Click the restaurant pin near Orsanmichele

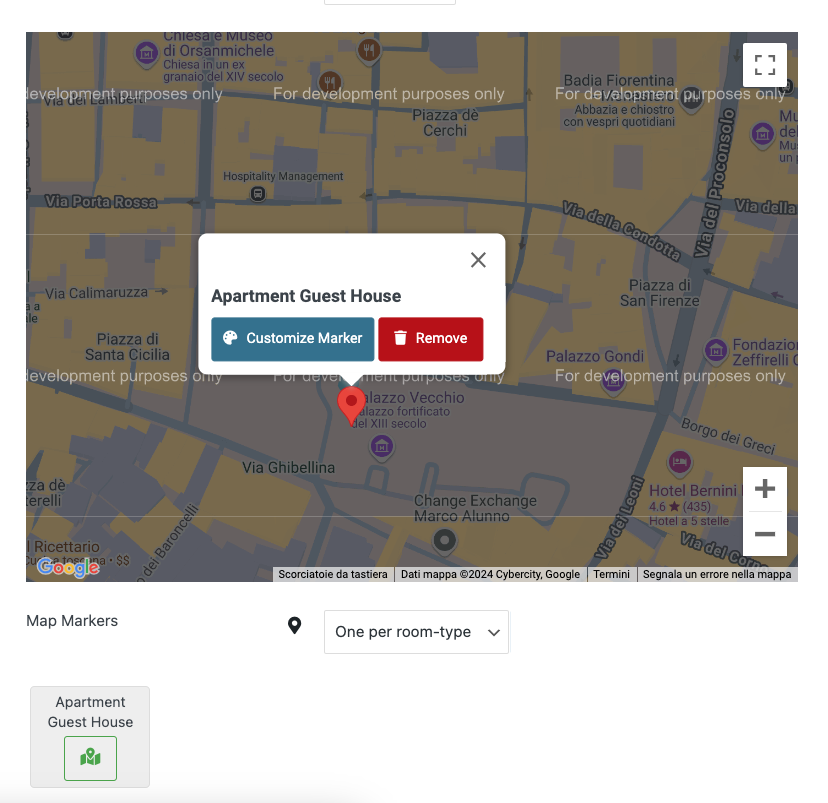pos(330,83)
